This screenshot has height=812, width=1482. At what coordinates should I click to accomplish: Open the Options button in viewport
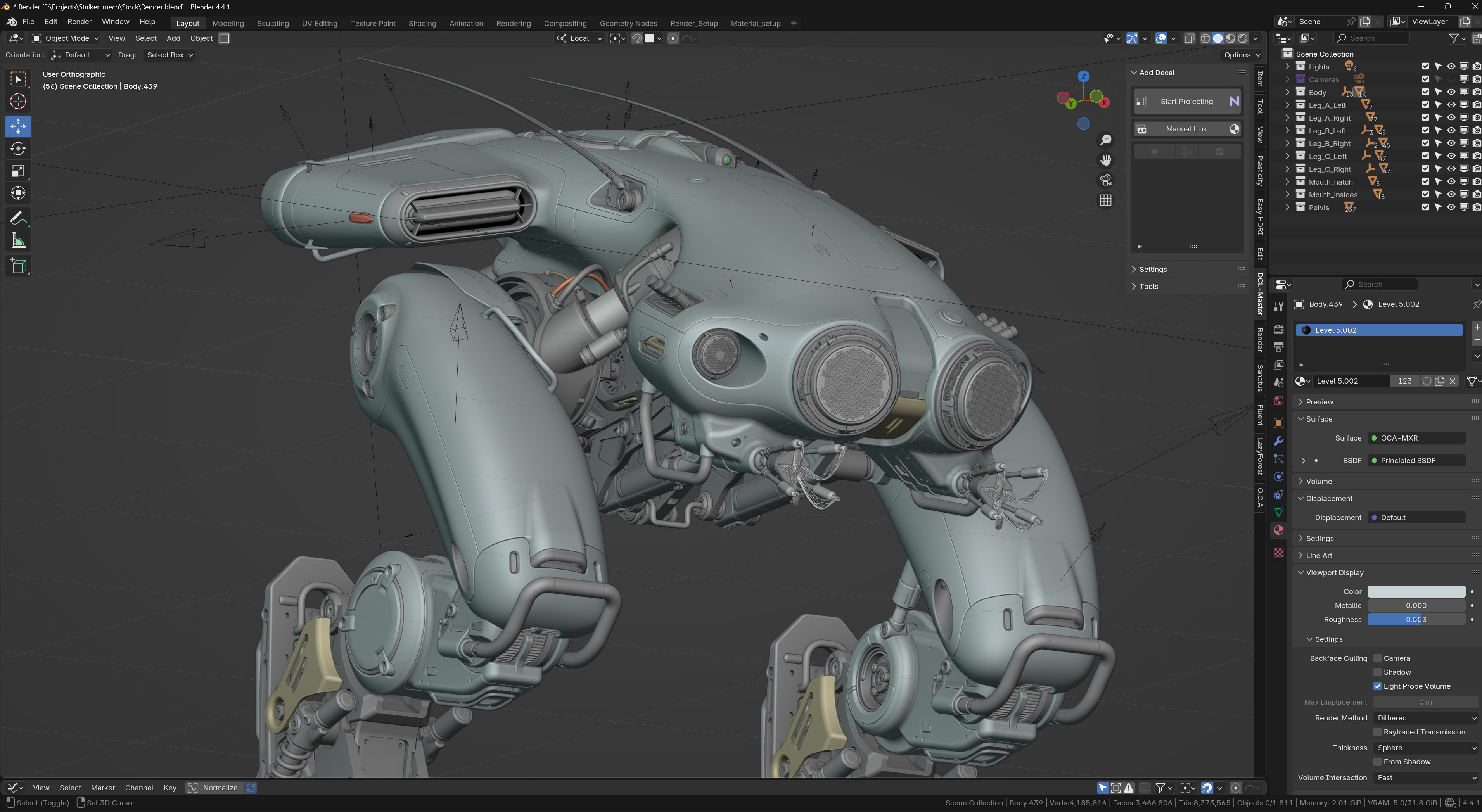[x=1241, y=55]
